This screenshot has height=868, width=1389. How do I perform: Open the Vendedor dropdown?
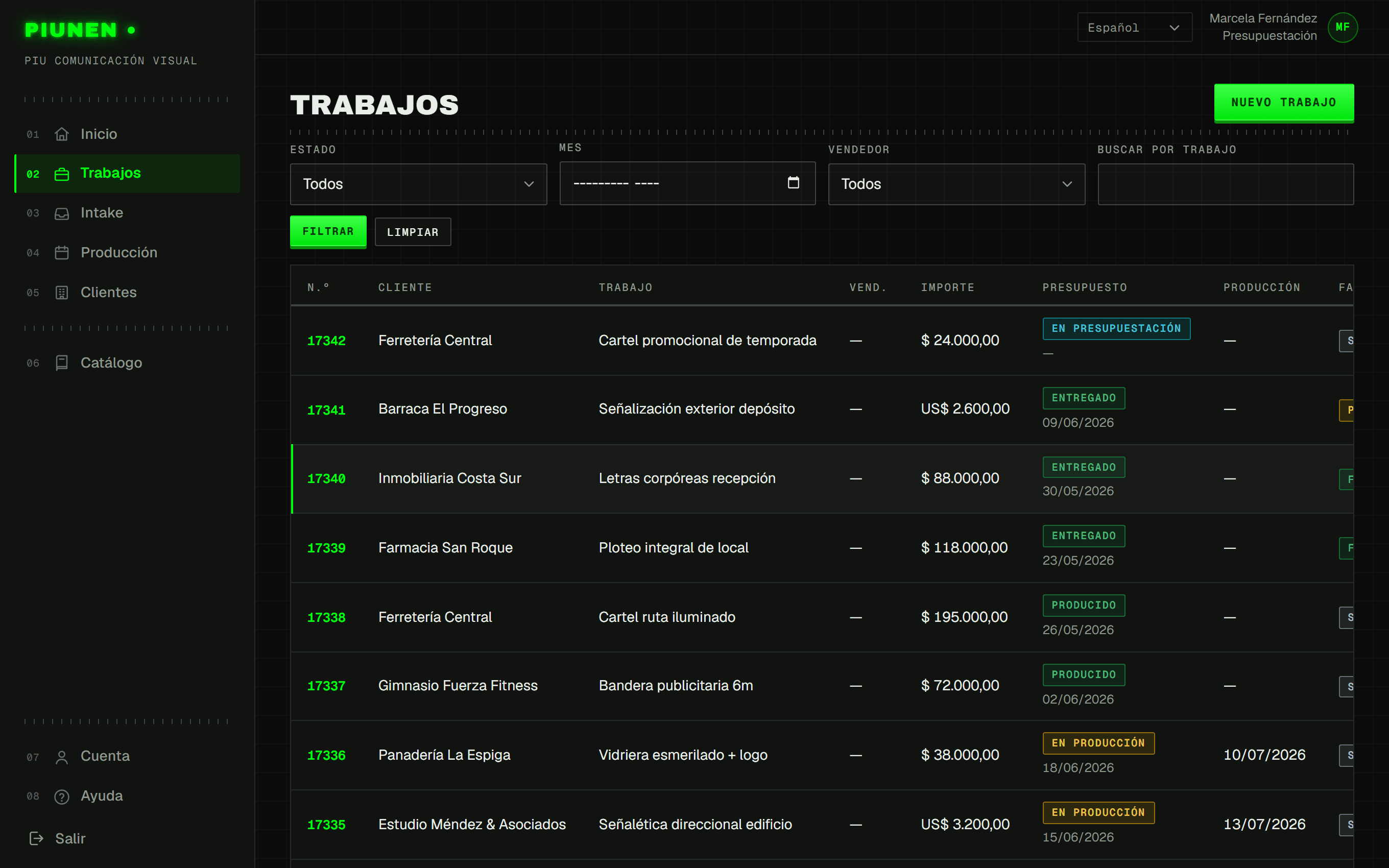tap(956, 184)
